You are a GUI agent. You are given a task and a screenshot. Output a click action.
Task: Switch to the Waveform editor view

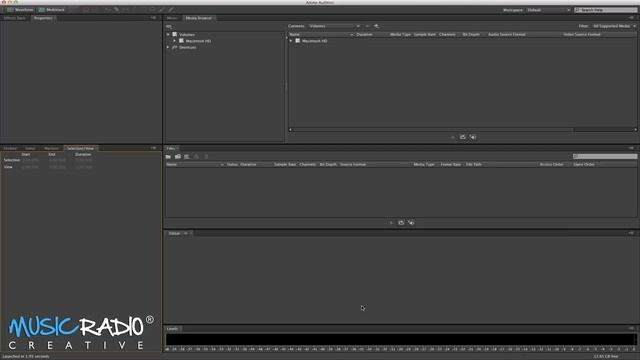pos(20,9)
